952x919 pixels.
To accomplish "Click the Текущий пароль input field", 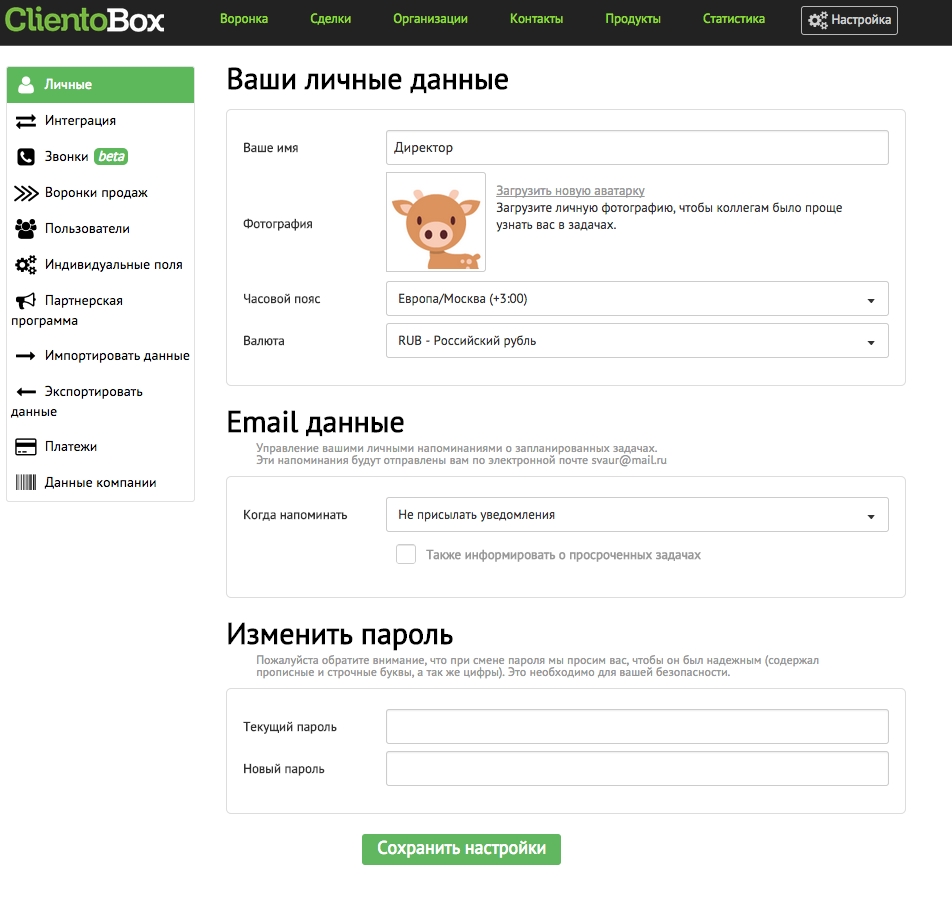I will click(637, 727).
